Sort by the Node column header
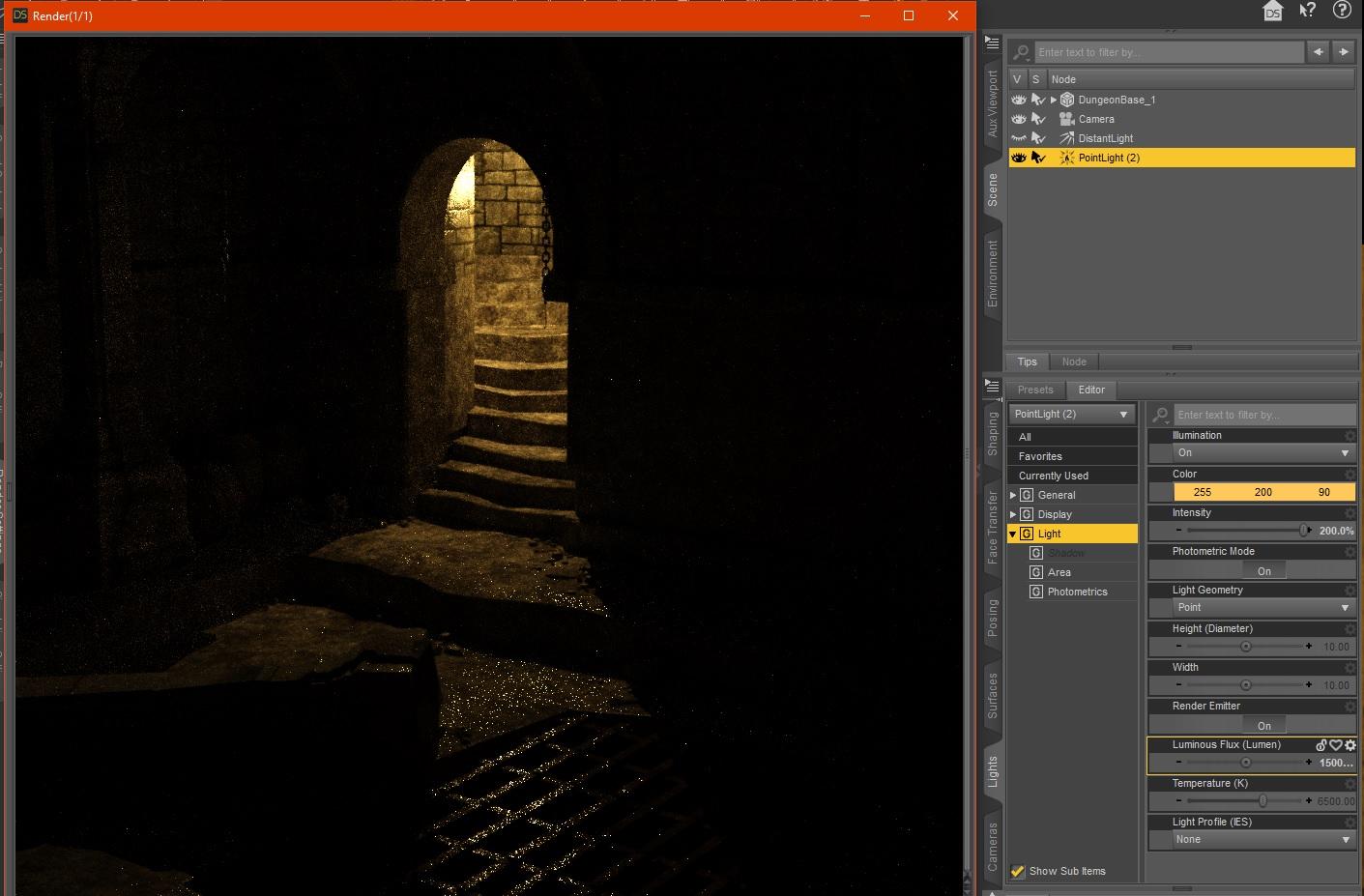 coord(1202,79)
